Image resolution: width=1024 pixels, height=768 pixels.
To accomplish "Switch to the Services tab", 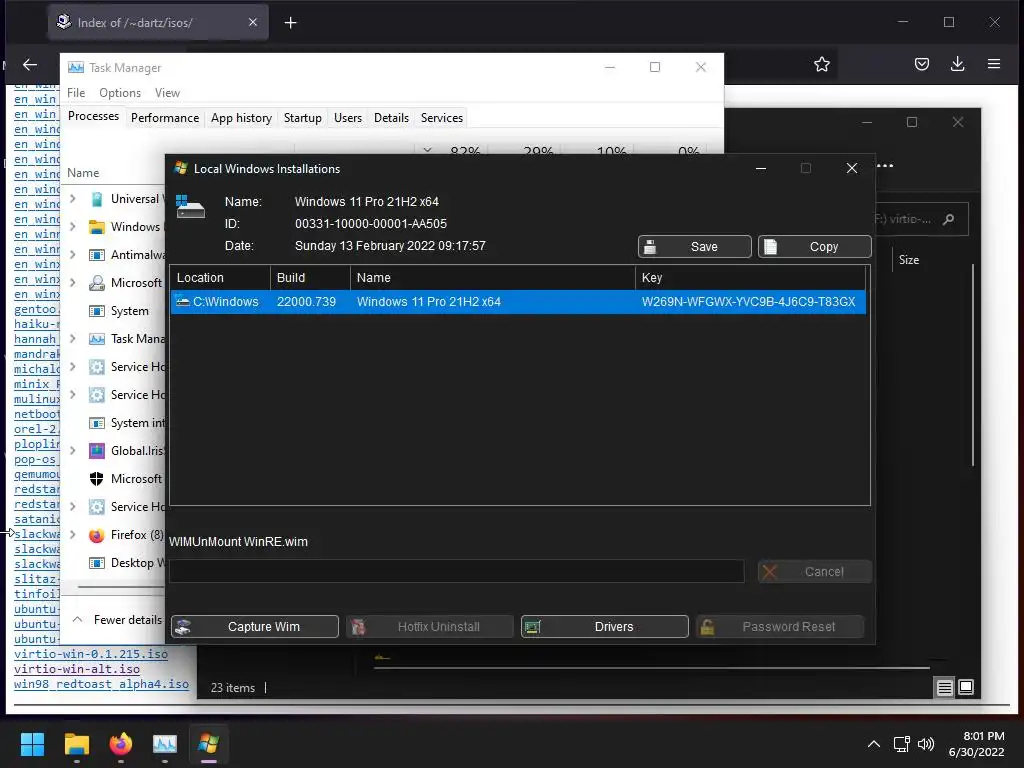I will (441, 118).
